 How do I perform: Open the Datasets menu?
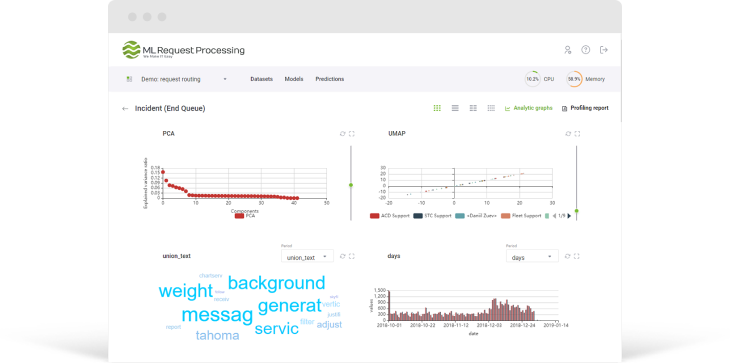(x=262, y=79)
